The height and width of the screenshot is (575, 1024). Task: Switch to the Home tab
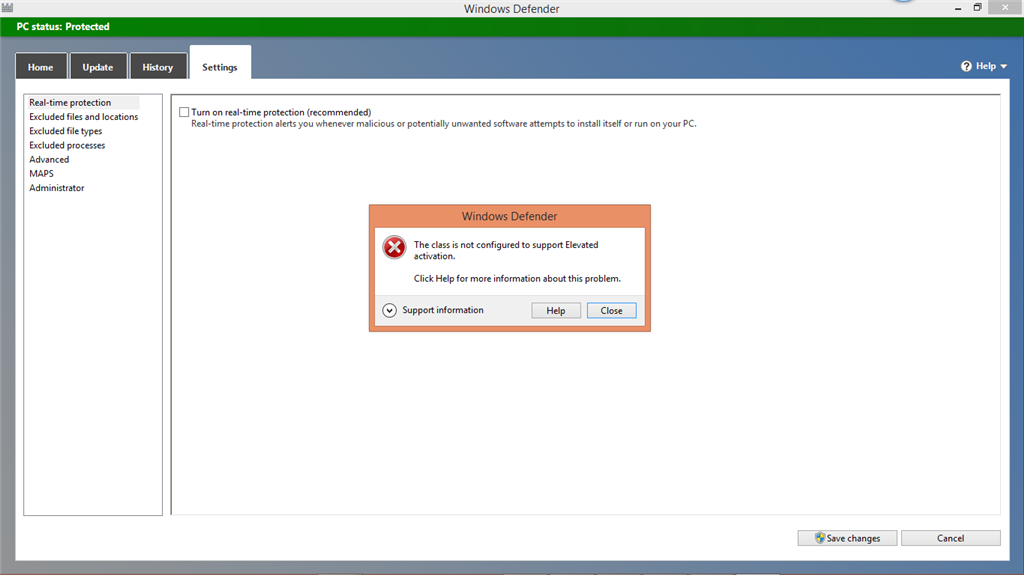click(40, 67)
